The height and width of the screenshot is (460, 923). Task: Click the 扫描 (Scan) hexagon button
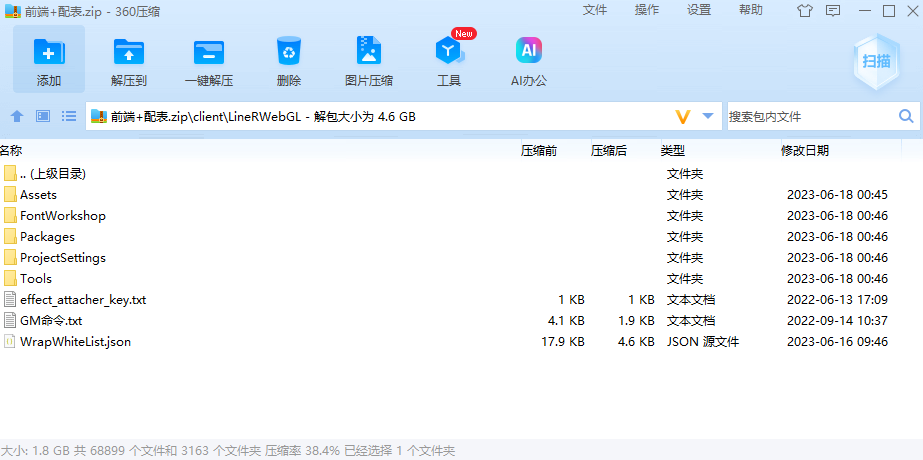(875, 61)
